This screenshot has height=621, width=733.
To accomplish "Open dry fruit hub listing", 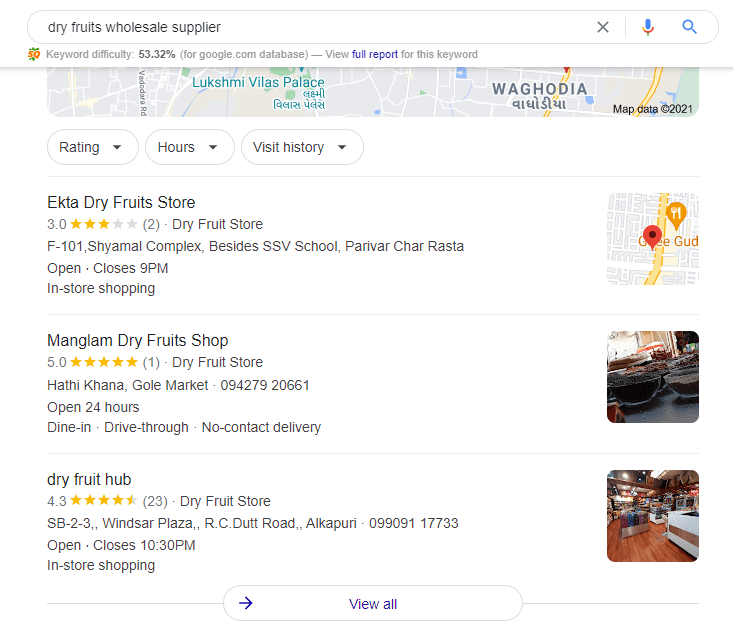I will 89,479.
